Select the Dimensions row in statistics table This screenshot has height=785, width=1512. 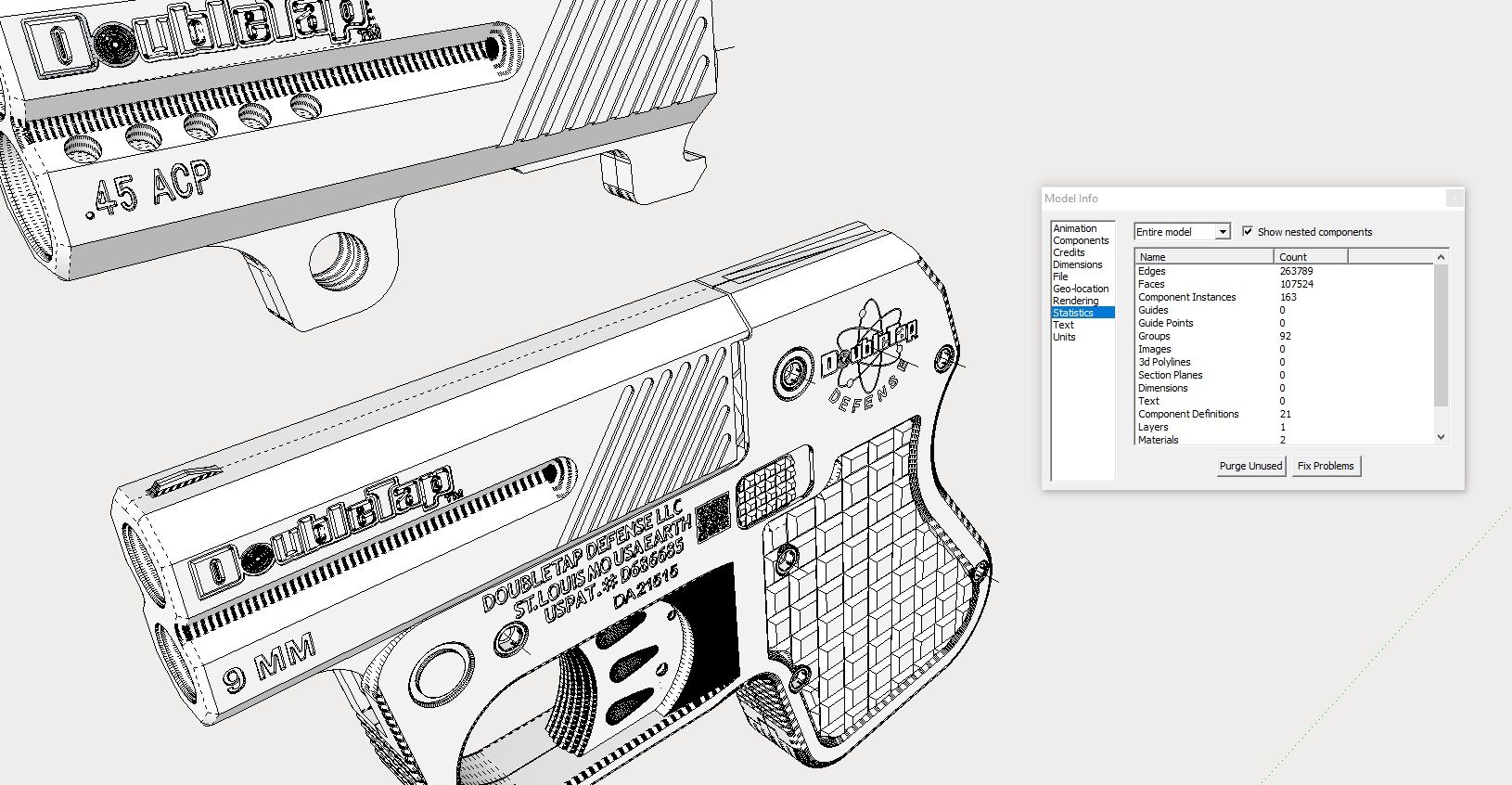tap(1284, 388)
